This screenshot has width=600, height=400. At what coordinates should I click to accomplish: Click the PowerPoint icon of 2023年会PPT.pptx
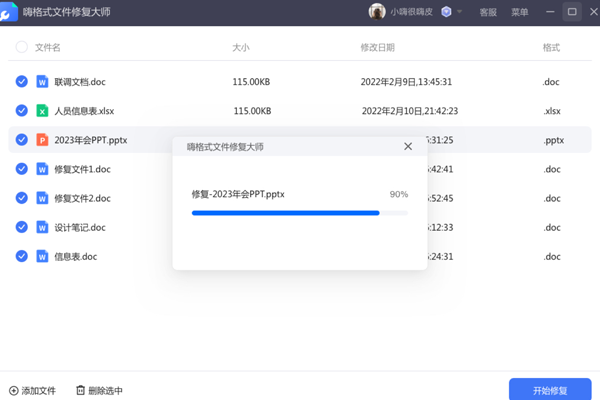tap(43, 140)
